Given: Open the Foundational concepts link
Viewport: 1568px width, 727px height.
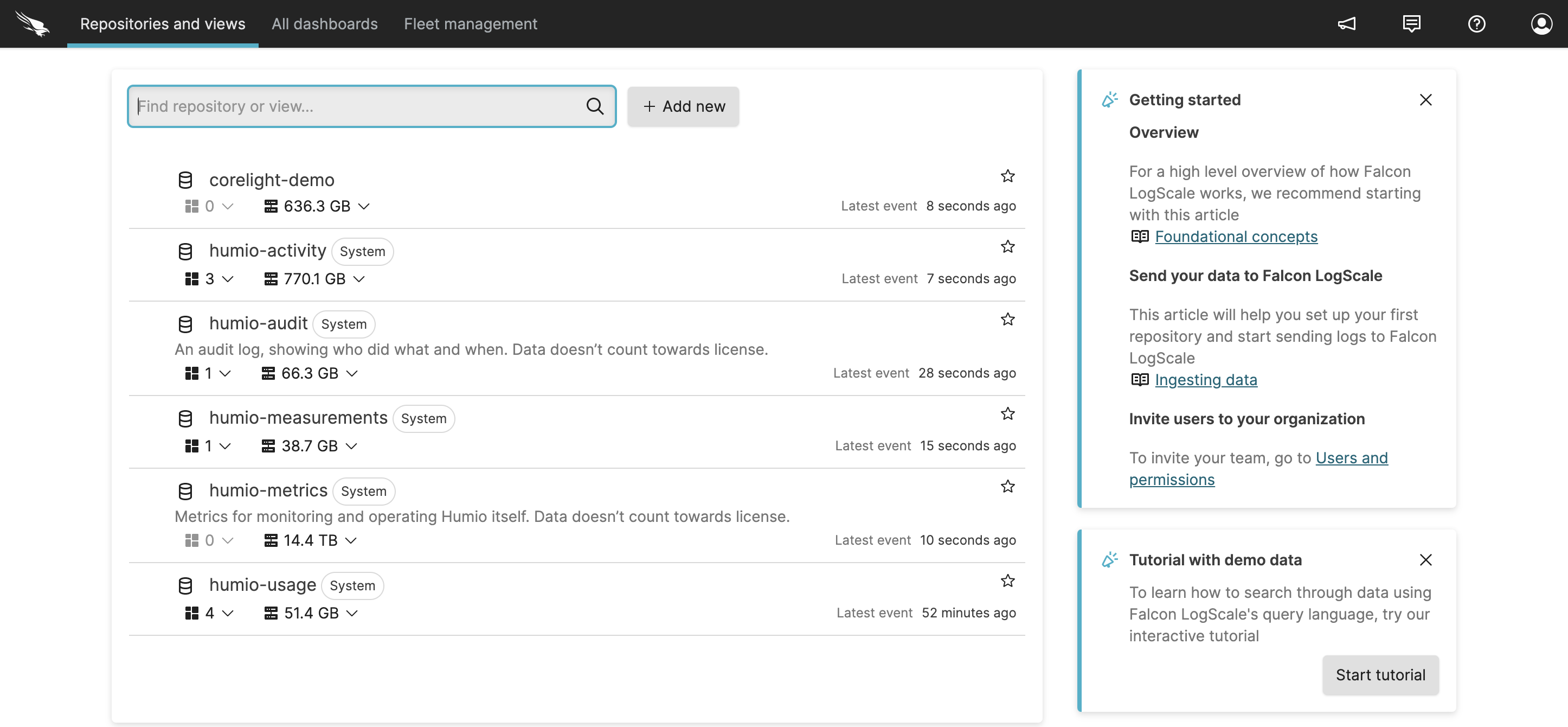Looking at the screenshot, I should (x=1236, y=237).
